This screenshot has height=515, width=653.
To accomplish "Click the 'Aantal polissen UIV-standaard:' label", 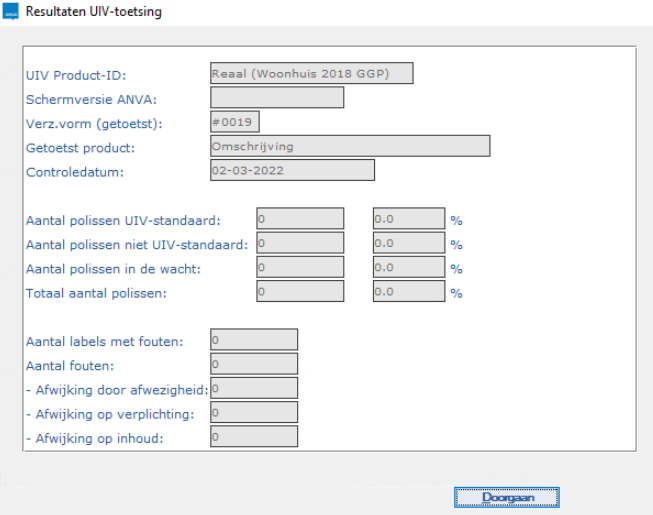I will 123,221.
